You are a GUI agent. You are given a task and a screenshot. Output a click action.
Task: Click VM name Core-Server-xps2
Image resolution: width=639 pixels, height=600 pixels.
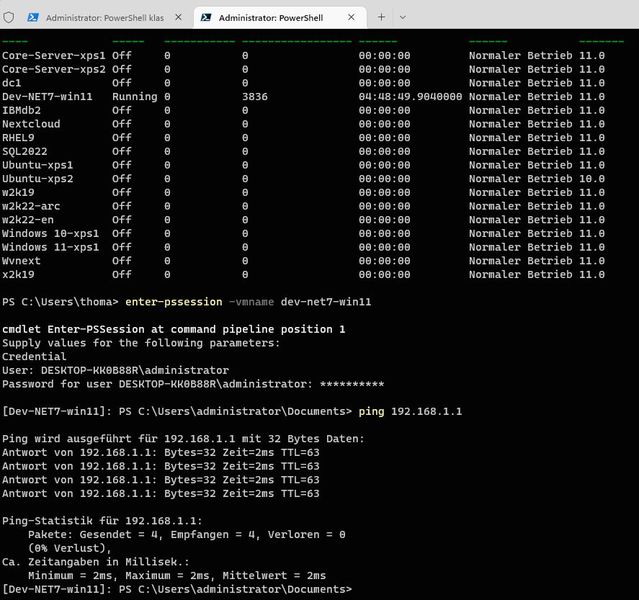click(54, 69)
